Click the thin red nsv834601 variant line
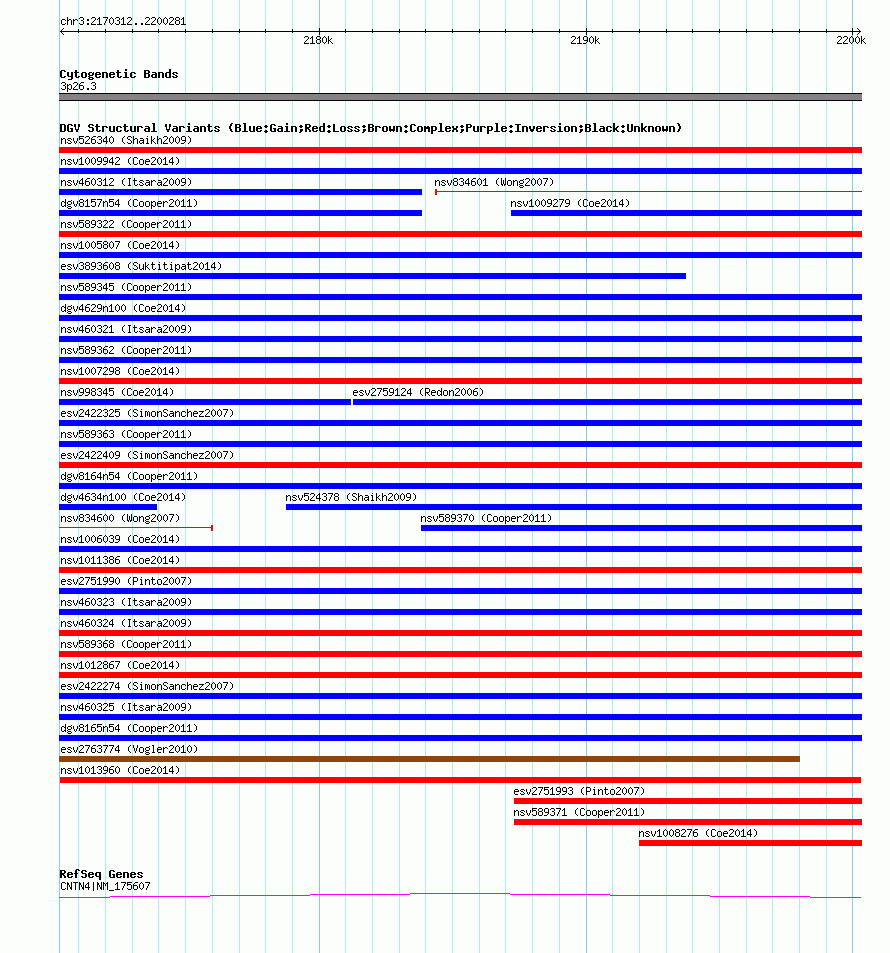This screenshot has width=890, height=953. pos(649,192)
